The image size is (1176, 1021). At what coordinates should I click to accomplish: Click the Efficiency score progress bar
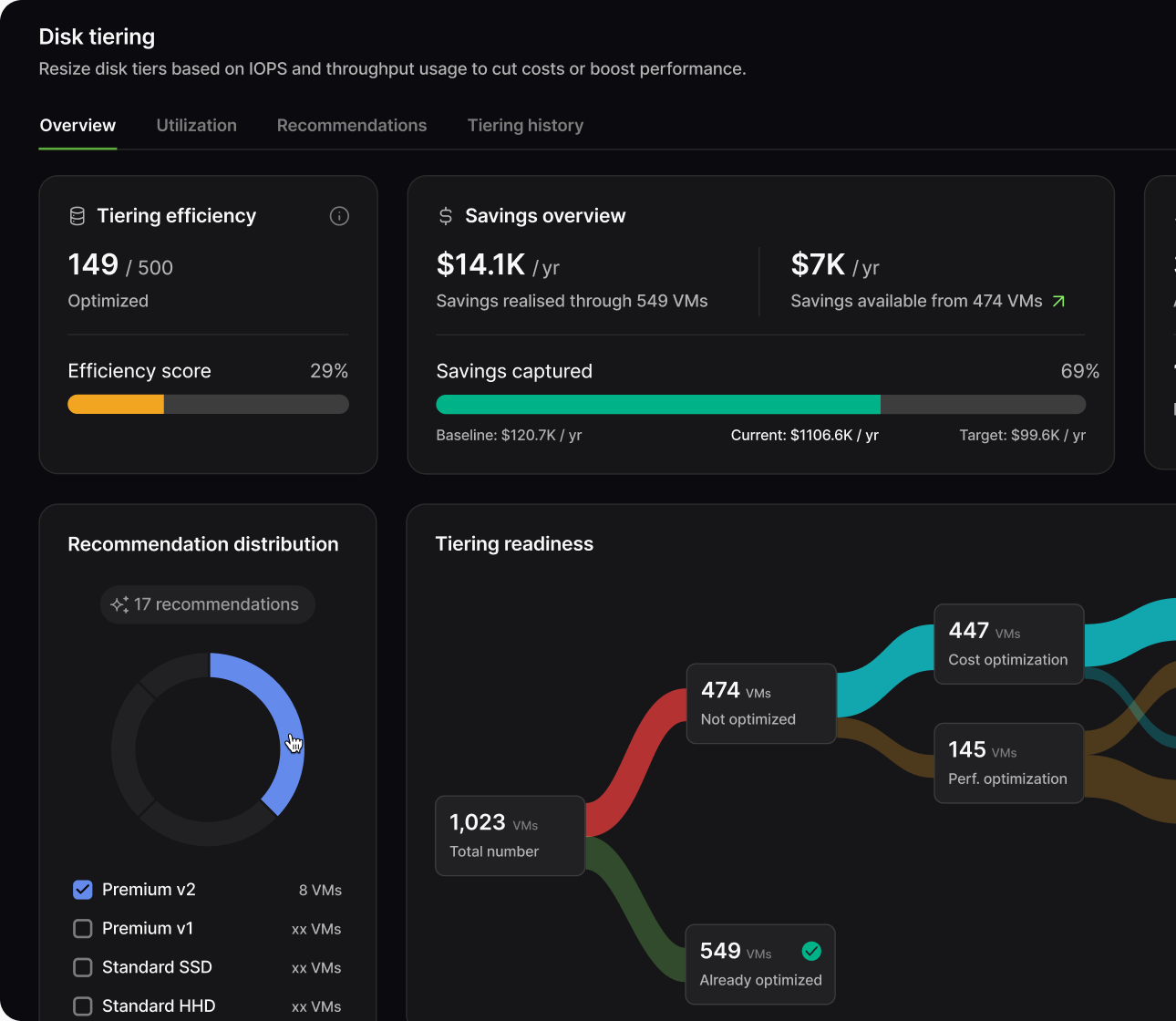tap(208, 404)
